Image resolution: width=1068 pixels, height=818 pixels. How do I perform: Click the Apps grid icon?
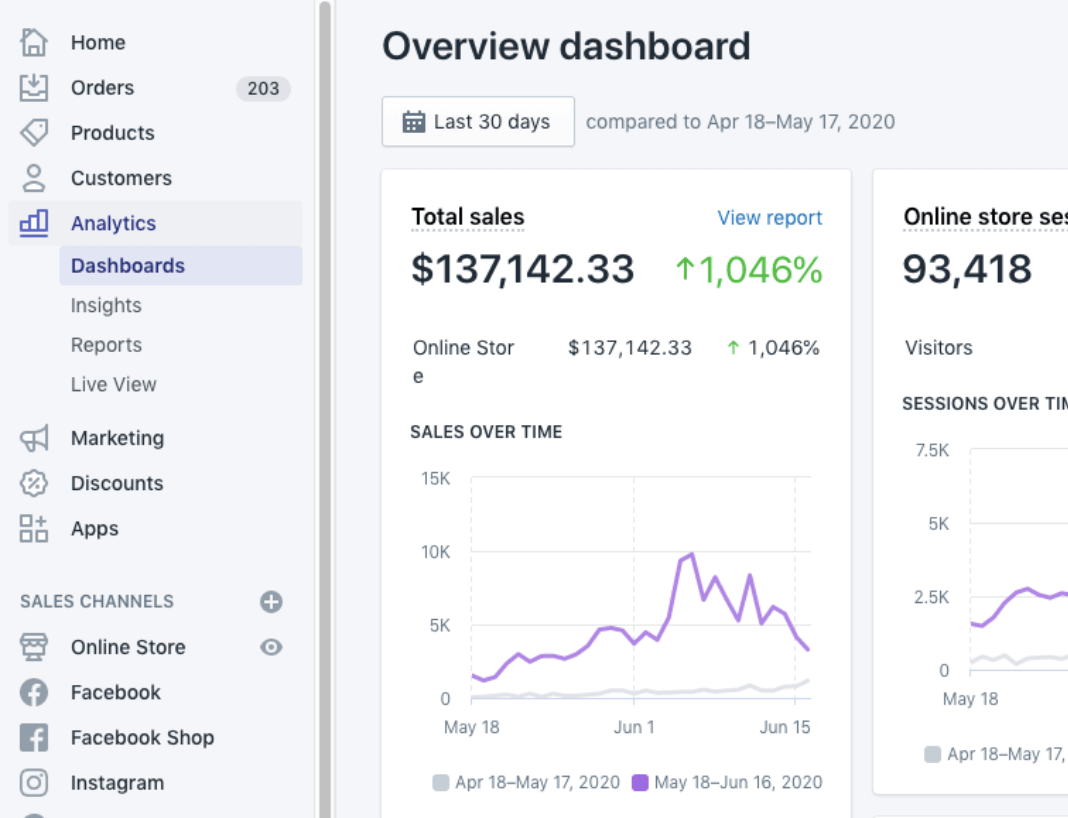34,529
